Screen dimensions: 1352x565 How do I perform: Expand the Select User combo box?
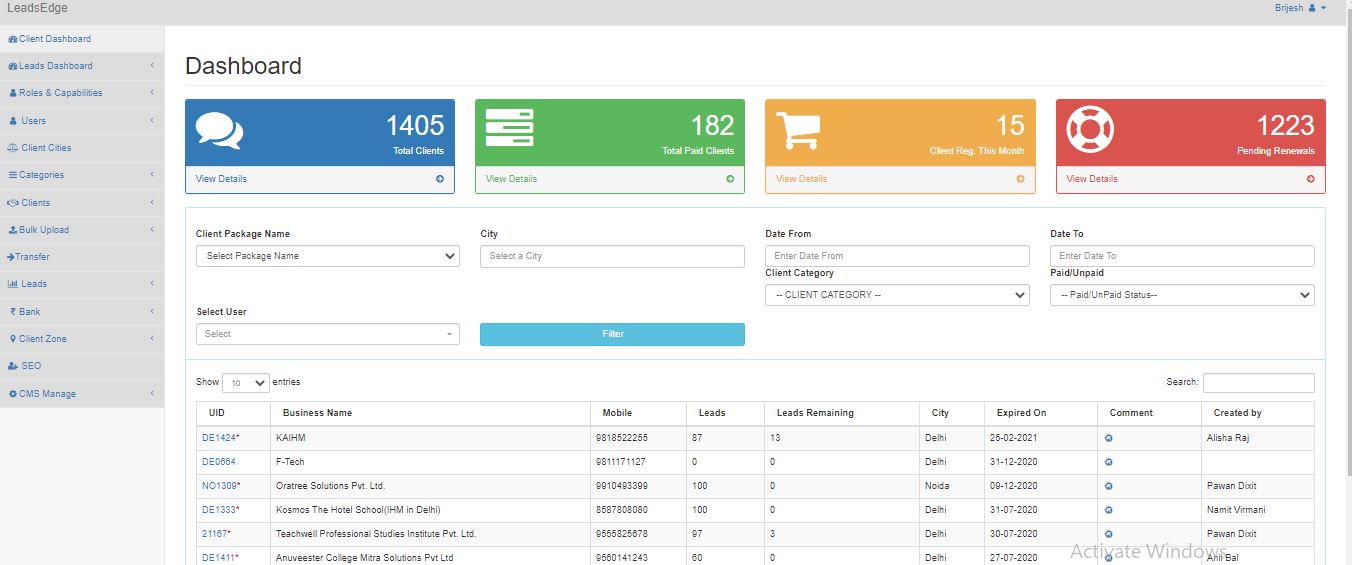(x=328, y=334)
